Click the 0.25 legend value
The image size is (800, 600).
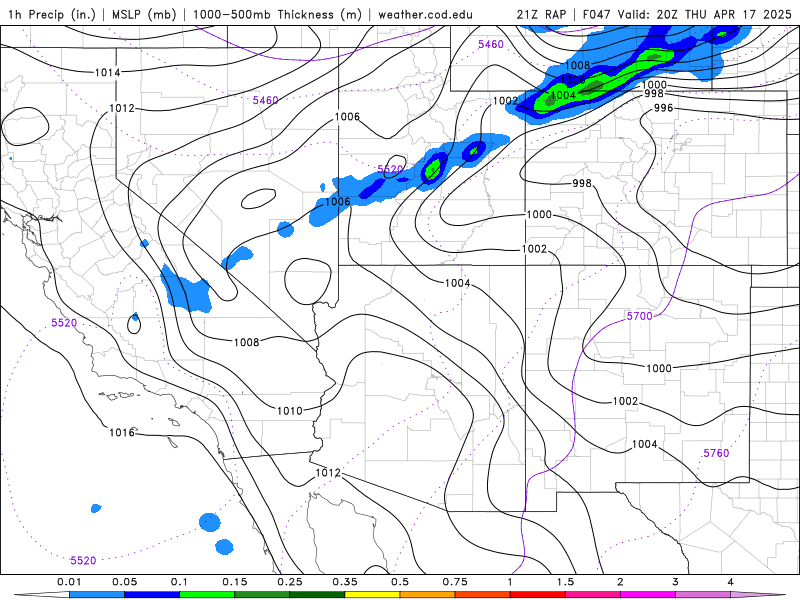[290, 582]
